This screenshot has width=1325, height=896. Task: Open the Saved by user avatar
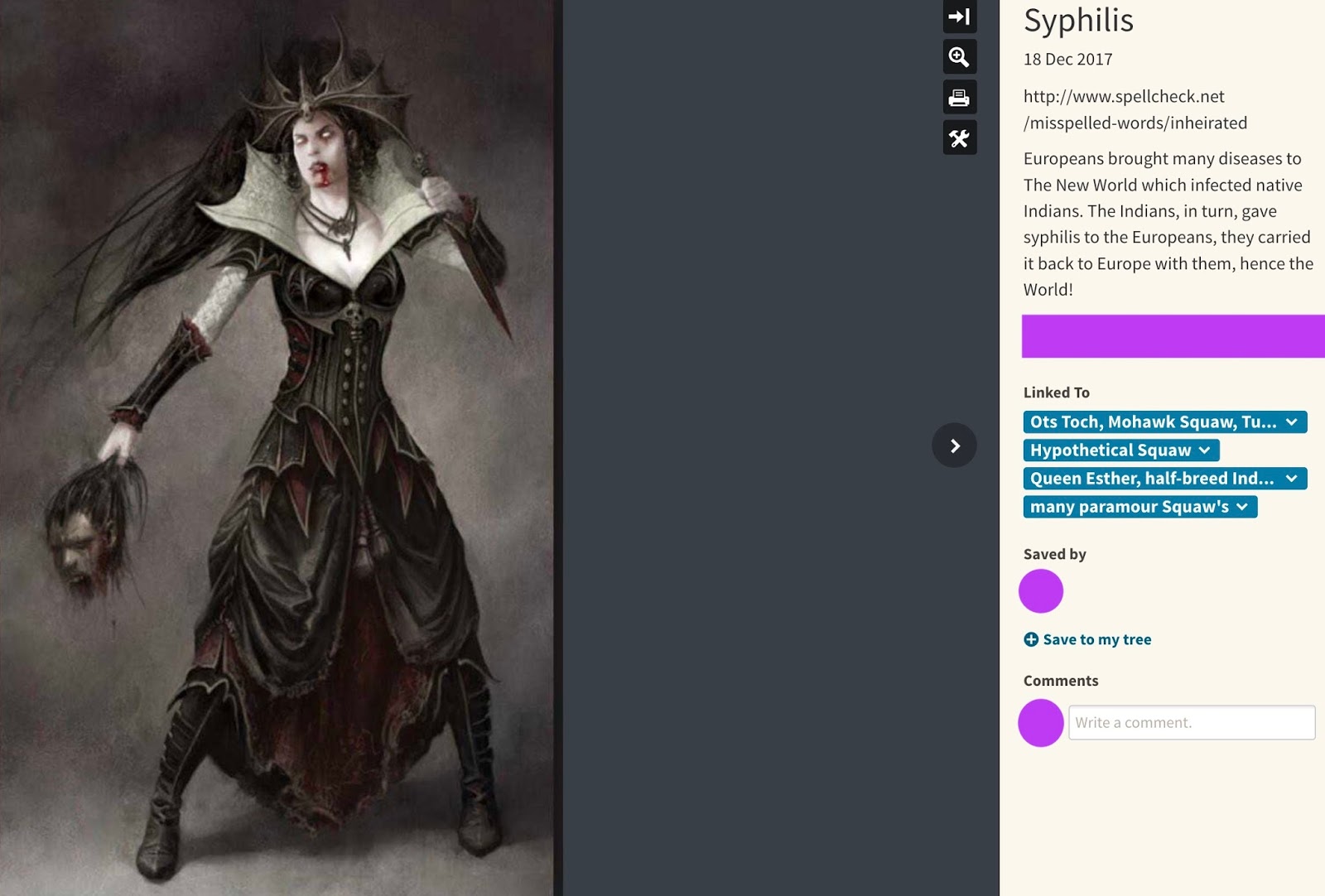coord(1041,591)
